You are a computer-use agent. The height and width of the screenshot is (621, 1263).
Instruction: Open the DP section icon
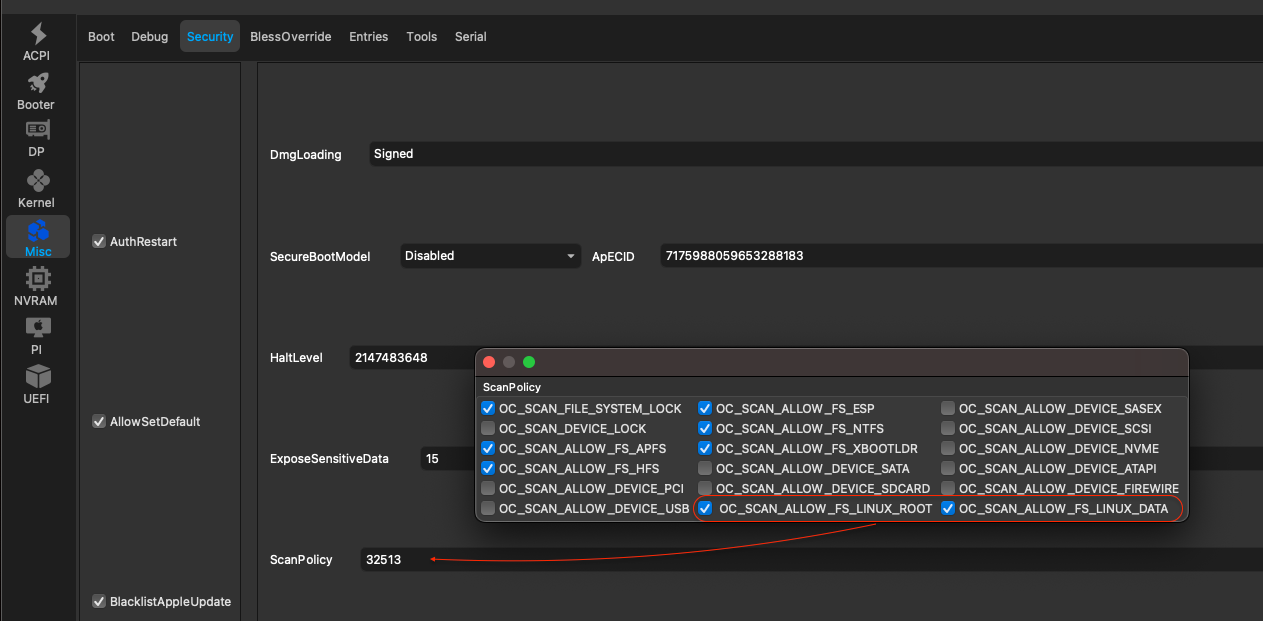[37, 131]
